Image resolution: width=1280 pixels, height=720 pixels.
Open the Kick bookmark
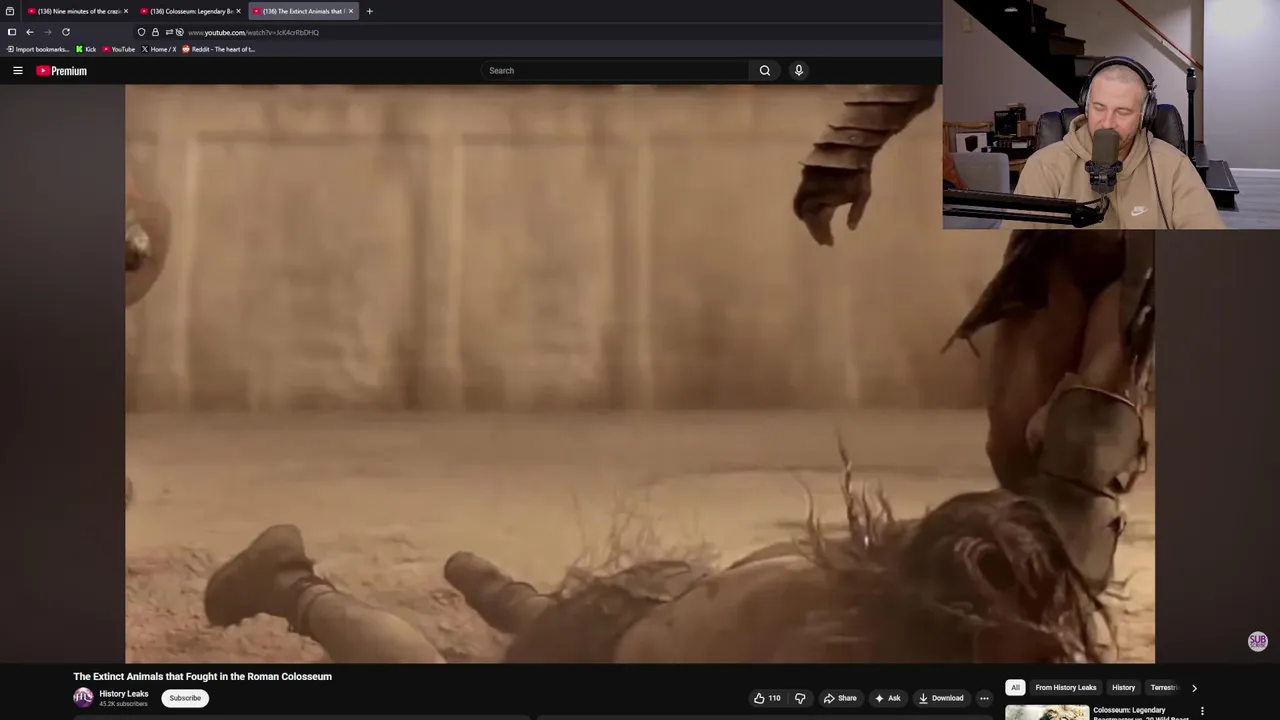[86, 49]
